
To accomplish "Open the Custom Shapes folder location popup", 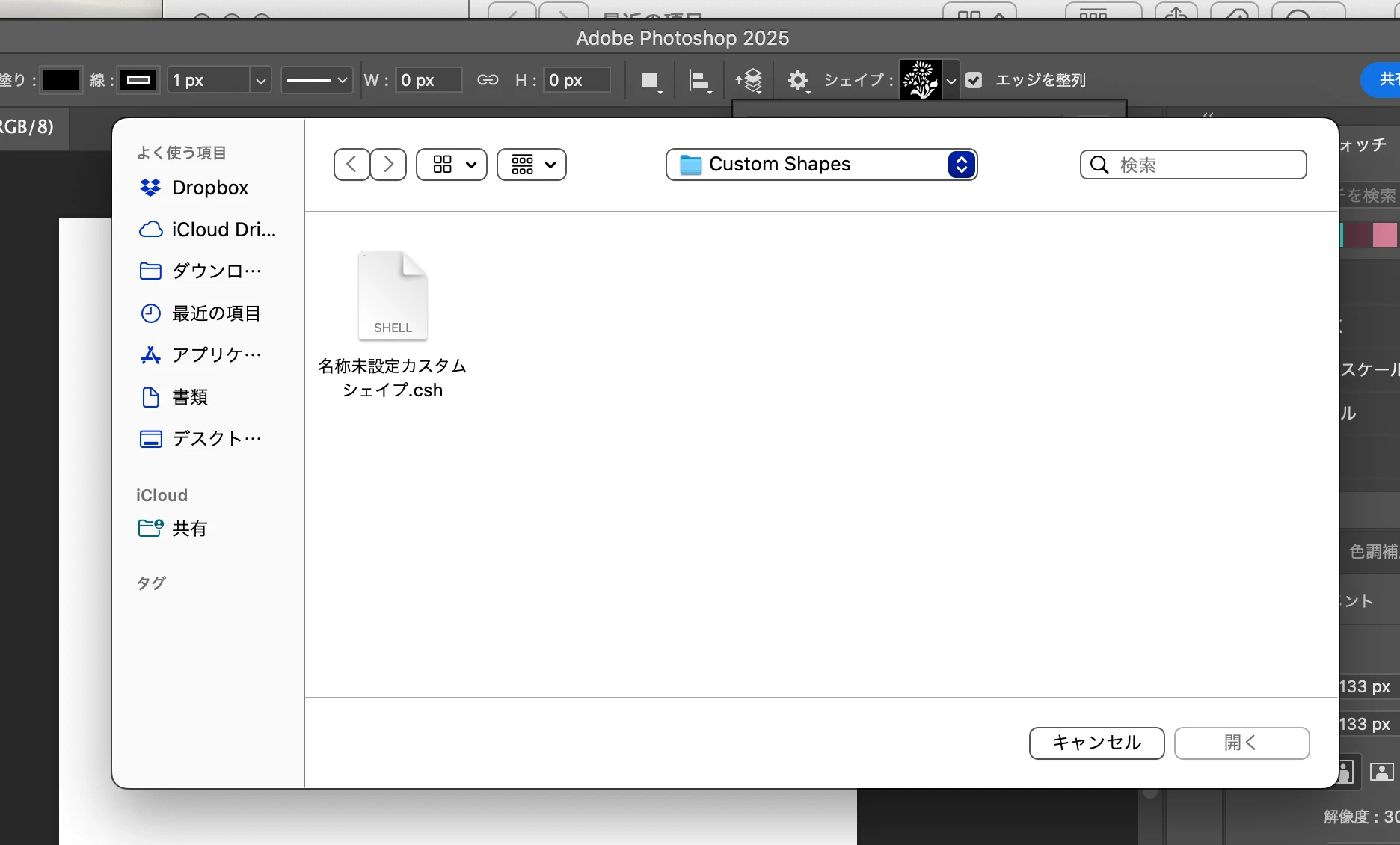I will 821,165.
